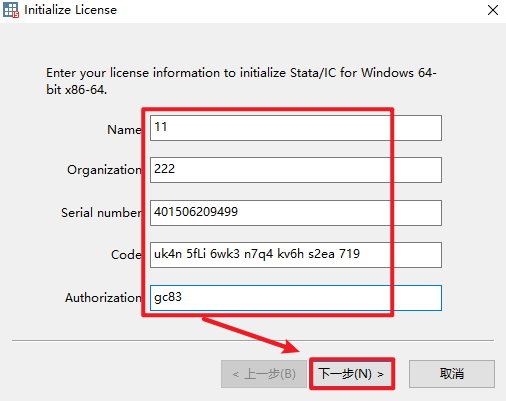Click the Initialize License title text

(x=70, y=10)
